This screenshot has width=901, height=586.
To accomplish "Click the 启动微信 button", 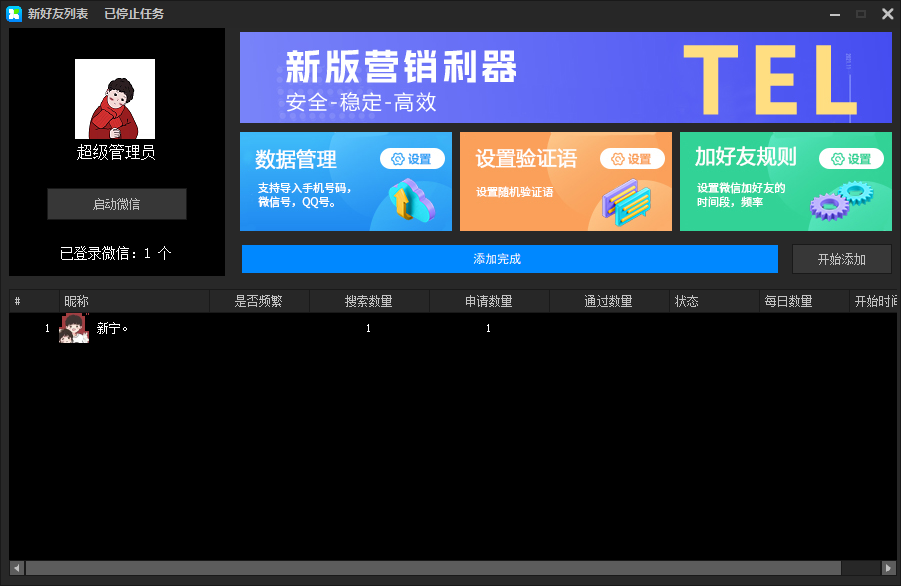I will [116, 203].
